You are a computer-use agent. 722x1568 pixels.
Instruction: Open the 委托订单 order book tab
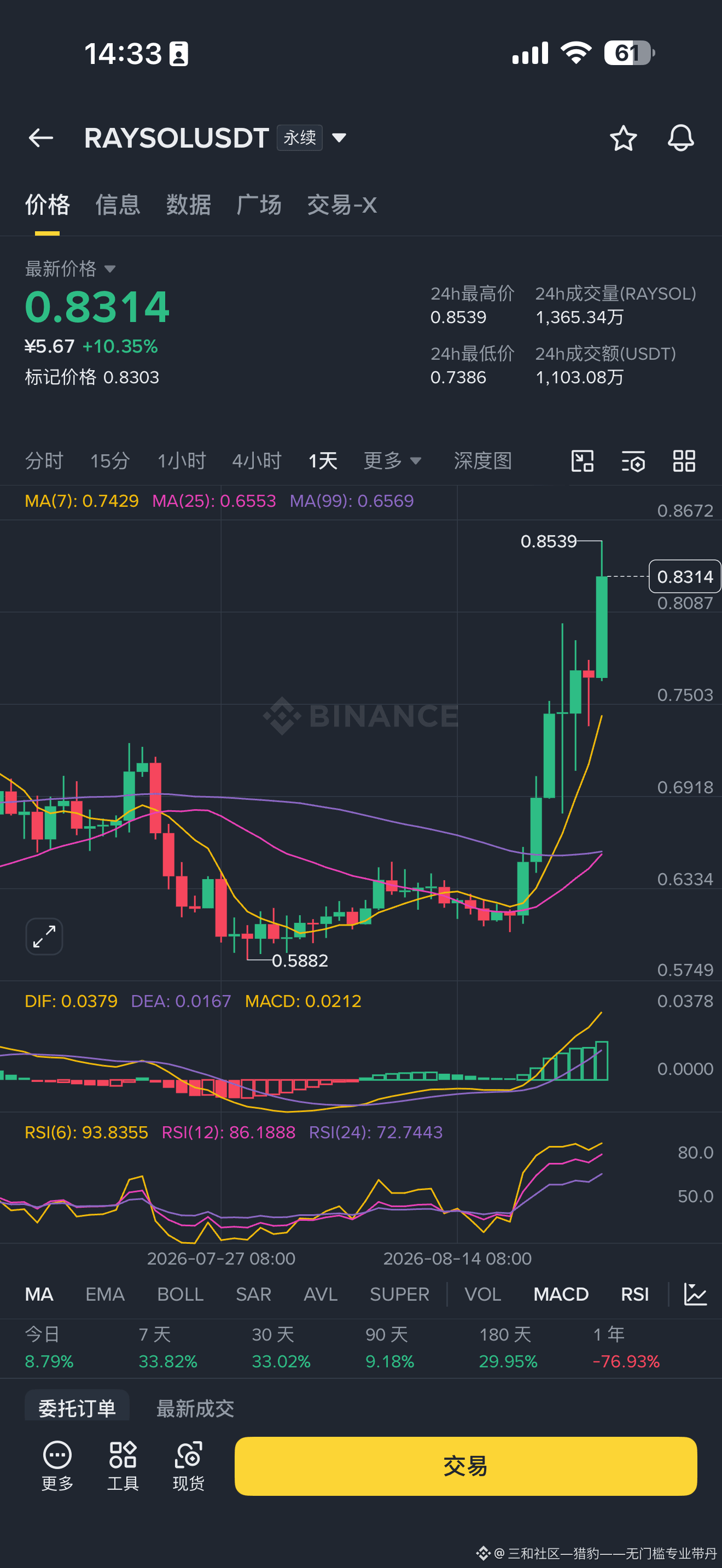77,1407
